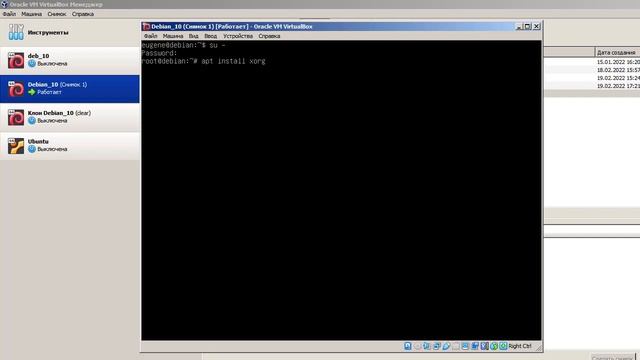Screen dimensions: 640x360
Task: Open Машина menu in VirtualBox Manager
Action: [x=31, y=14]
